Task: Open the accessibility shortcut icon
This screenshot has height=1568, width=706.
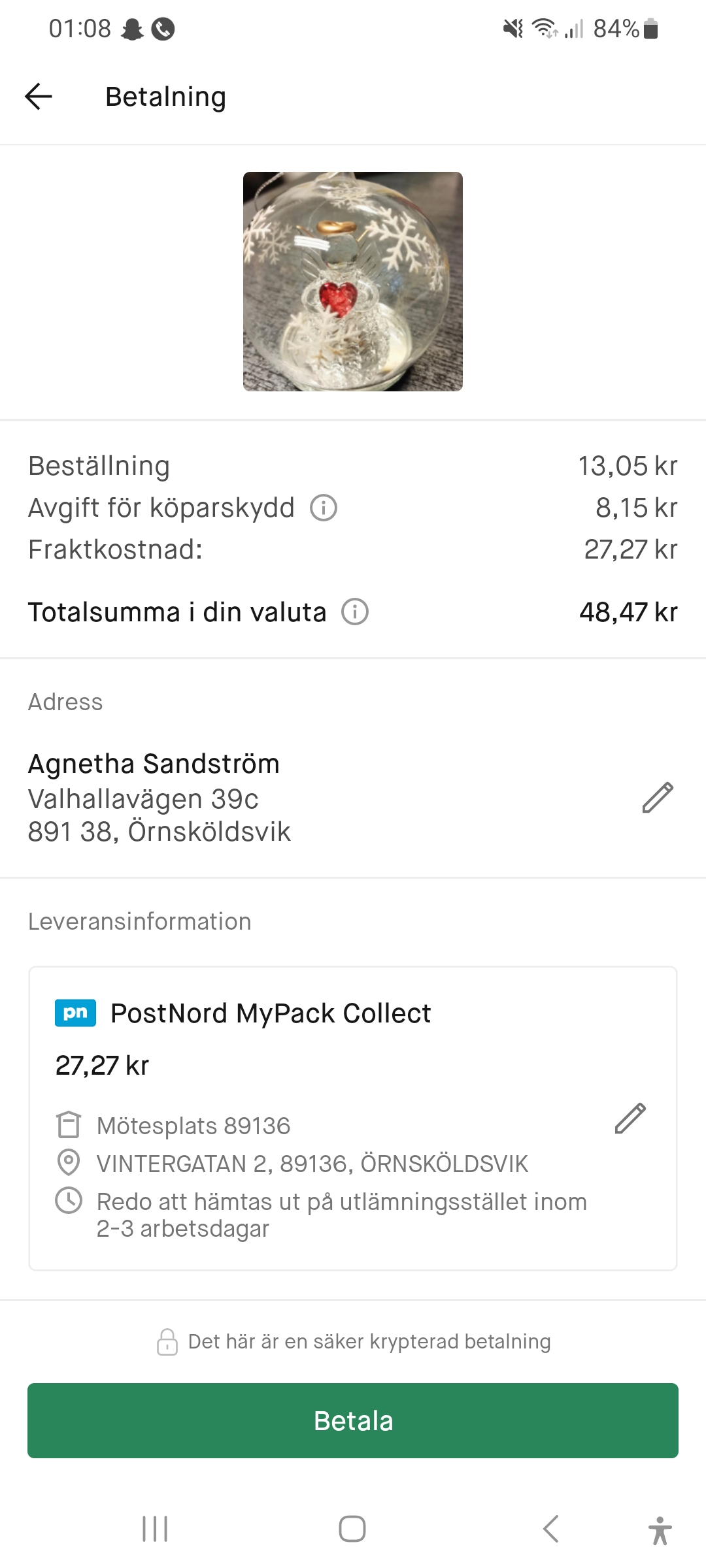Action: click(x=660, y=1530)
